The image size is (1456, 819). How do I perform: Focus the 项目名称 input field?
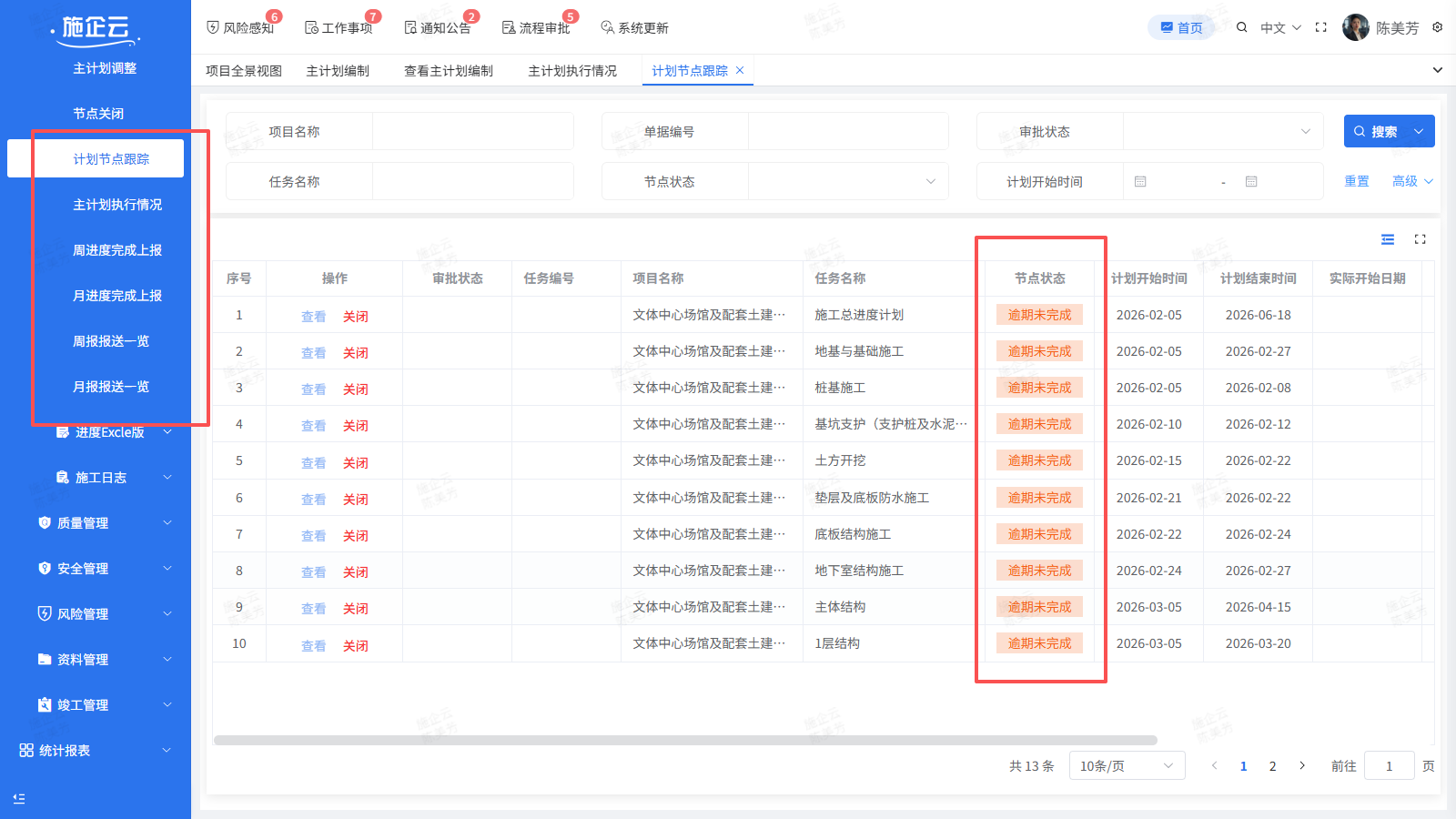473,131
